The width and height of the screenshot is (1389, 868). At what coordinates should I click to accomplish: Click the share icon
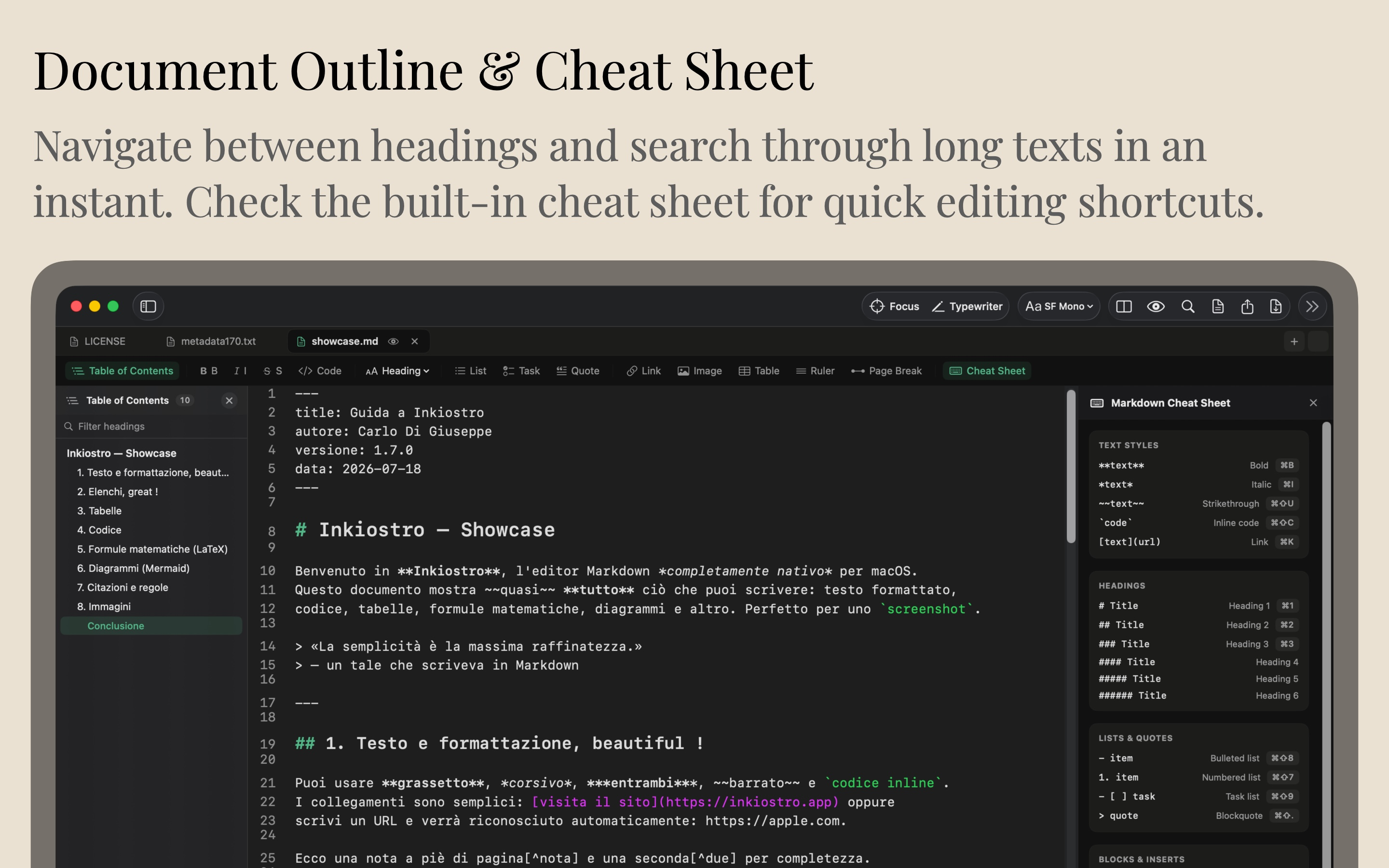(x=1247, y=307)
